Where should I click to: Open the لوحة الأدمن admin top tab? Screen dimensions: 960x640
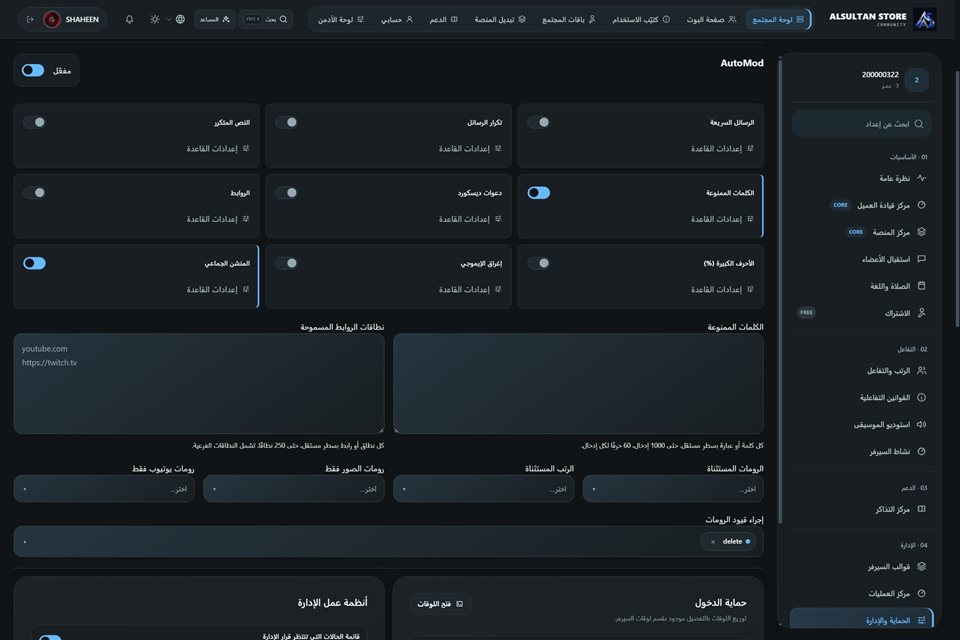(341, 20)
